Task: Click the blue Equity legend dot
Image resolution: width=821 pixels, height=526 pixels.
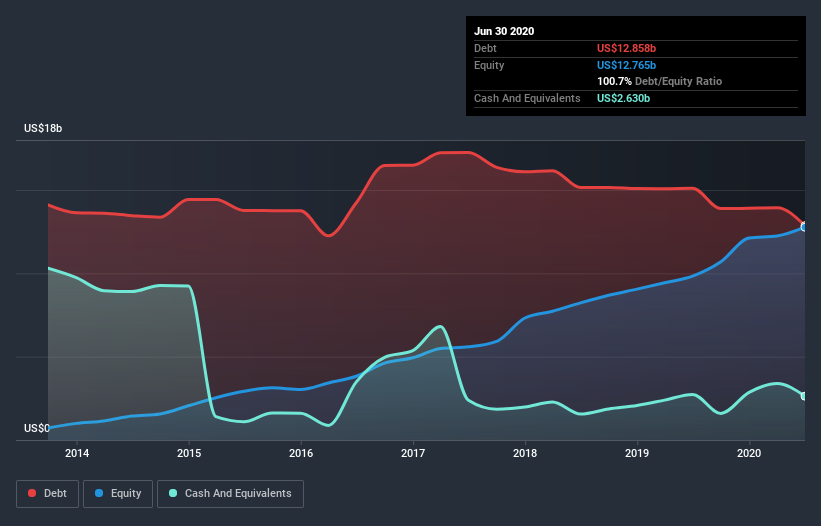Action: [x=99, y=493]
